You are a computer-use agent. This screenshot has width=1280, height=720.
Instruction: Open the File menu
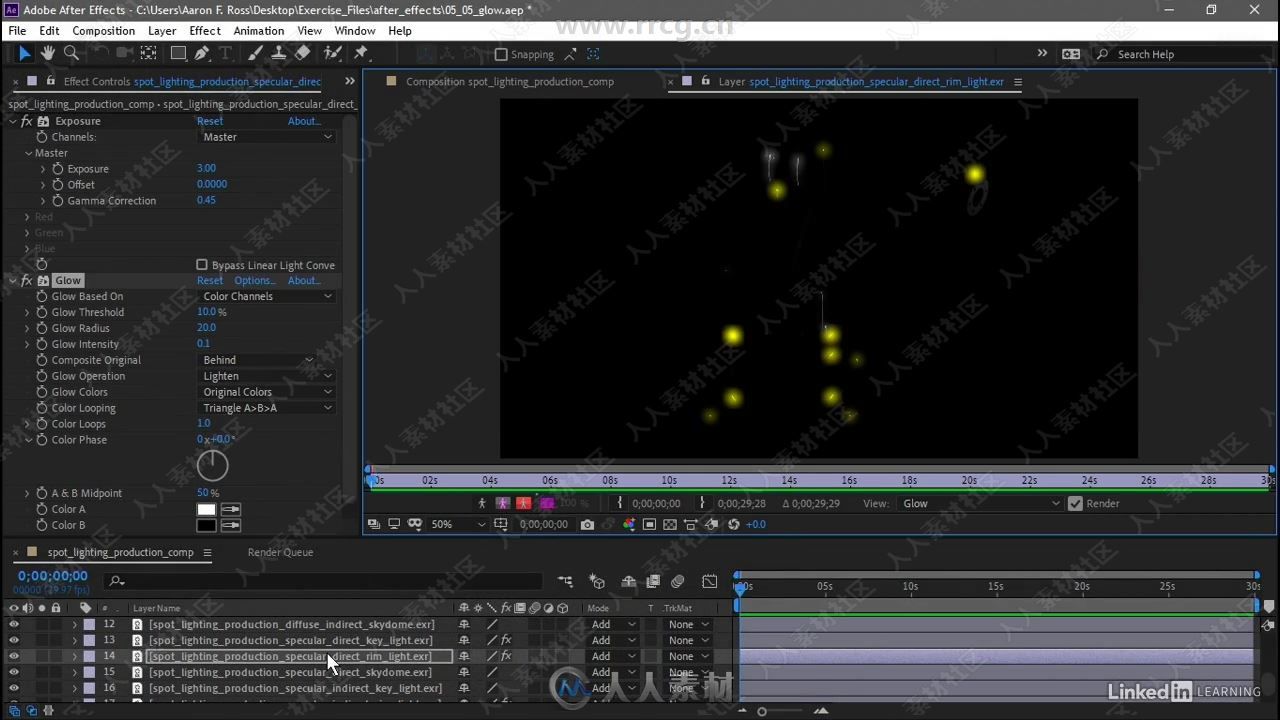[x=17, y=31]
